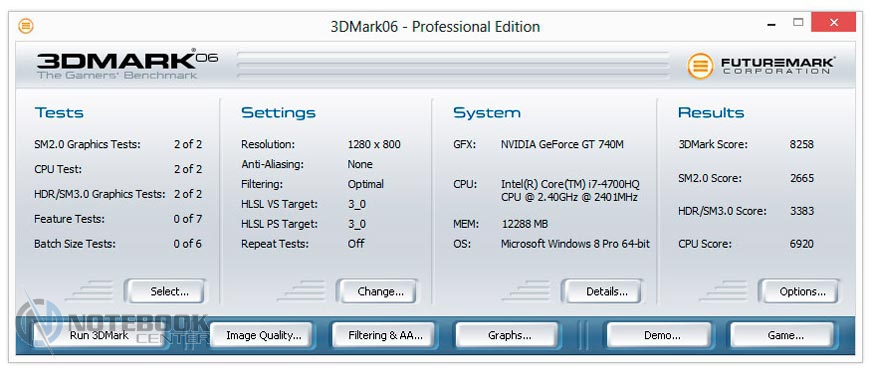Image resolution: width=870 pixels, height=370 pixels.
Task: Click the HDR/SM3.0 Graphics Tests label
Action: tap(100, 194)
